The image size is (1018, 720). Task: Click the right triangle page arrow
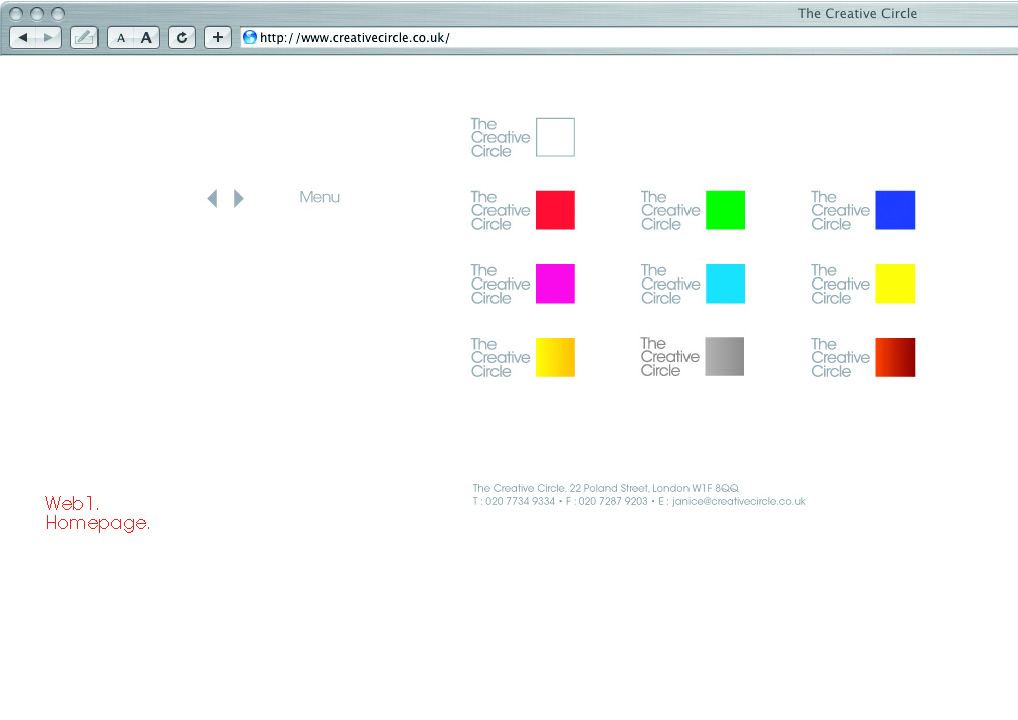click(x=239, y=198)
